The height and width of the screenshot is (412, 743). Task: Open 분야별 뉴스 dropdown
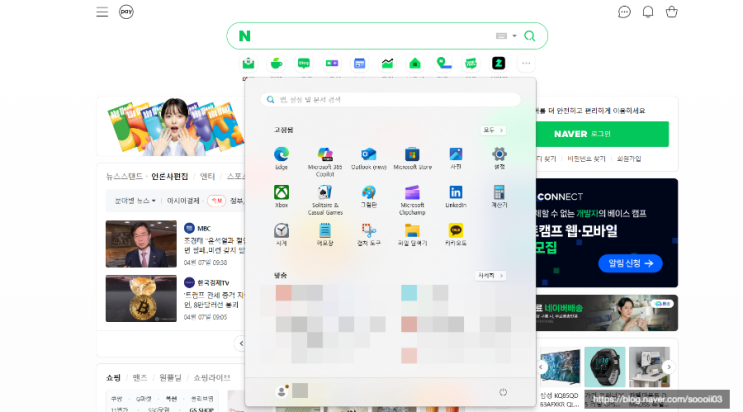tap(135, 201)
